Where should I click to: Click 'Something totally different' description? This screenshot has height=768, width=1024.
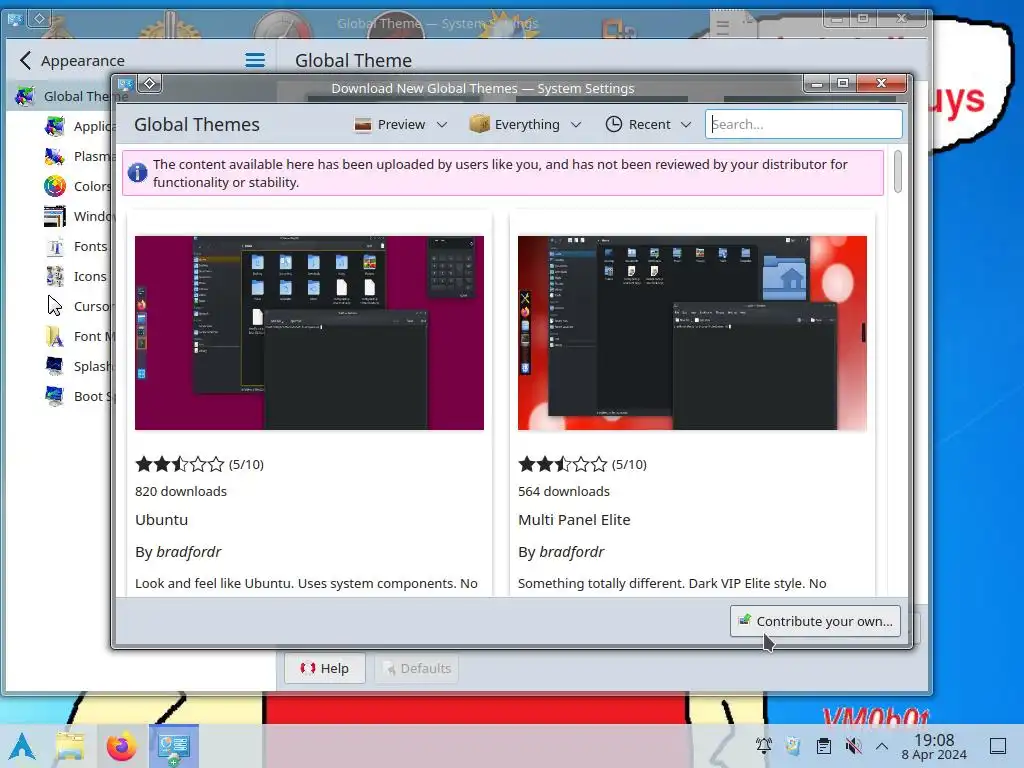[x=672, y=583]
